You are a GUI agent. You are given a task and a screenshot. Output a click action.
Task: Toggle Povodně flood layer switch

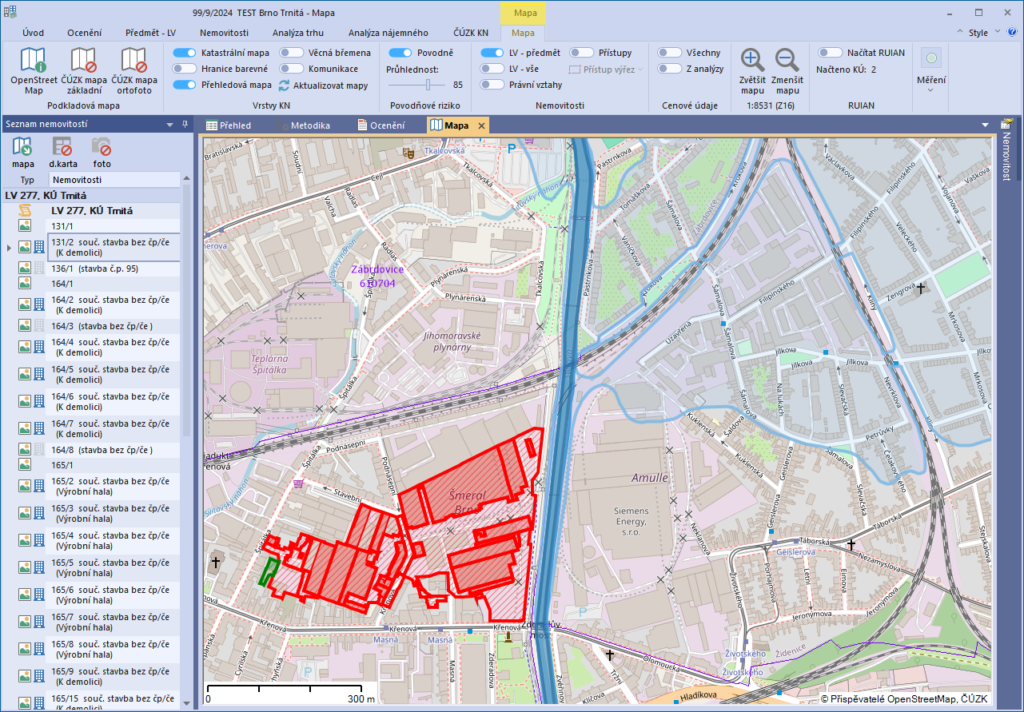click(x=400, y=52)
